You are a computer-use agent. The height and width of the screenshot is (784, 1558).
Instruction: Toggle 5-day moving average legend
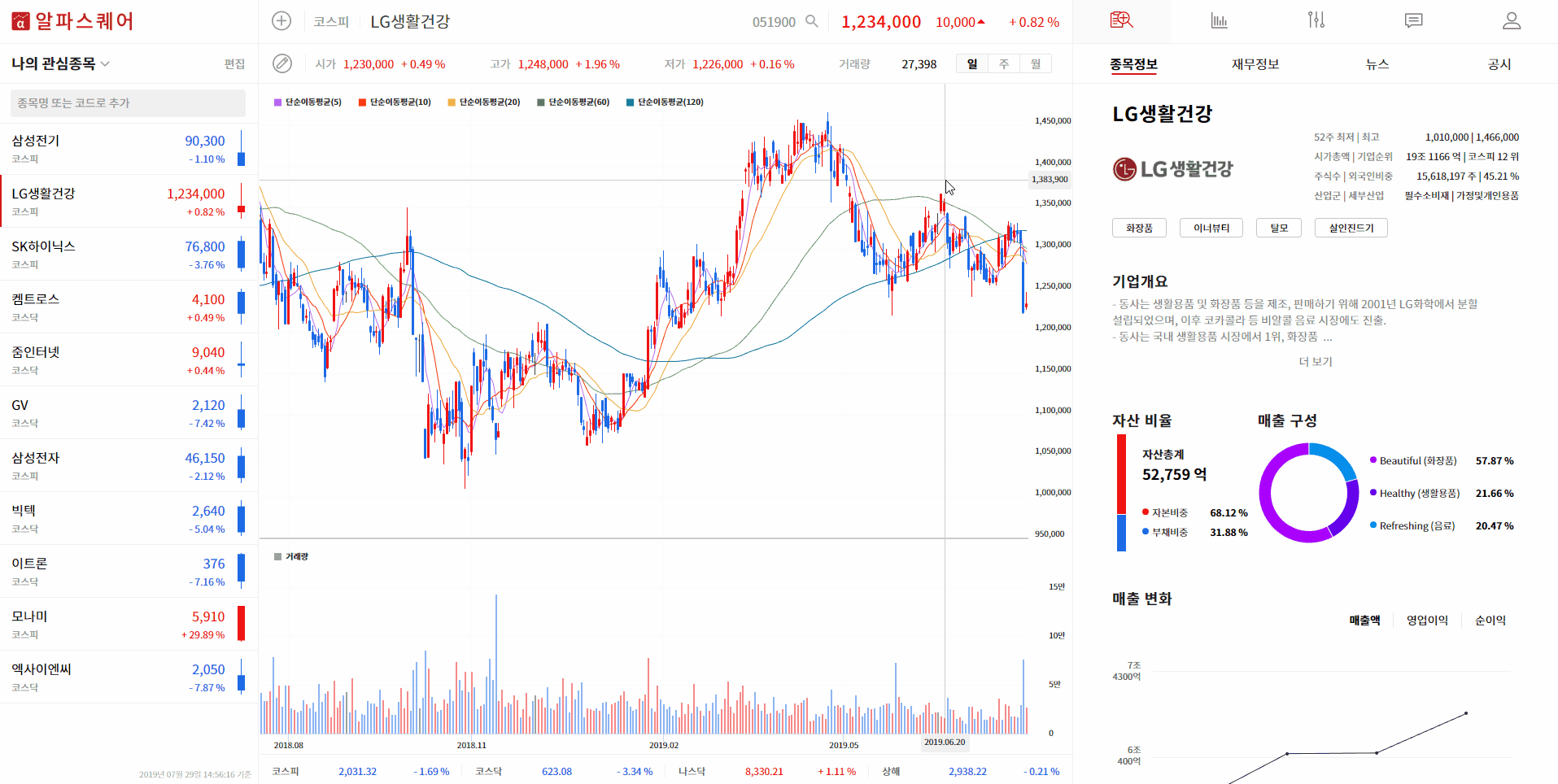pos(308,102)
